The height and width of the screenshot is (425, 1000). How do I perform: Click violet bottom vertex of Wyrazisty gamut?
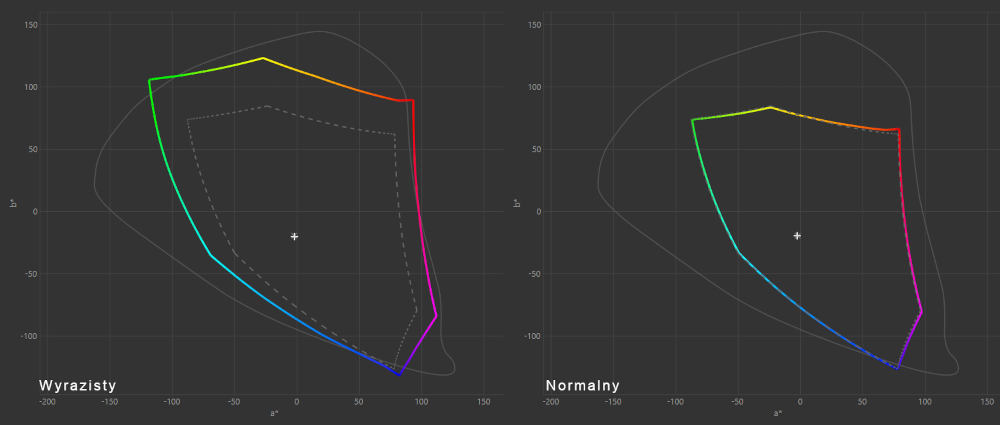(400, 375)
